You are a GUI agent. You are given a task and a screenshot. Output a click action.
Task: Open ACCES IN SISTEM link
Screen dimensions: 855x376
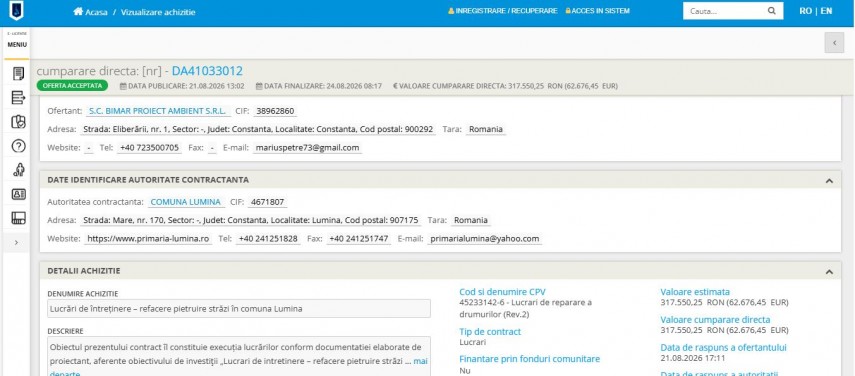[x=598, y=11]
